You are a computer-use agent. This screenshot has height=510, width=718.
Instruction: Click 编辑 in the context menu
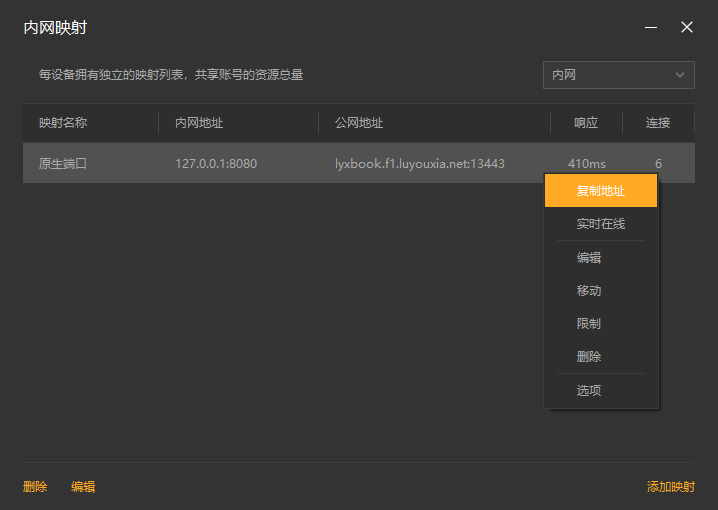pyautogui.click(x=589, y=258)
